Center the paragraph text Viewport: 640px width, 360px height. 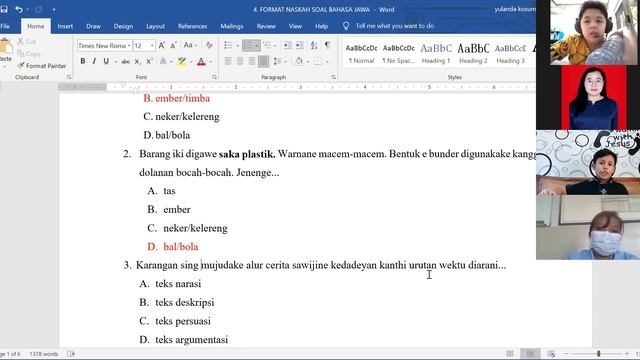(x=240, y=61)
